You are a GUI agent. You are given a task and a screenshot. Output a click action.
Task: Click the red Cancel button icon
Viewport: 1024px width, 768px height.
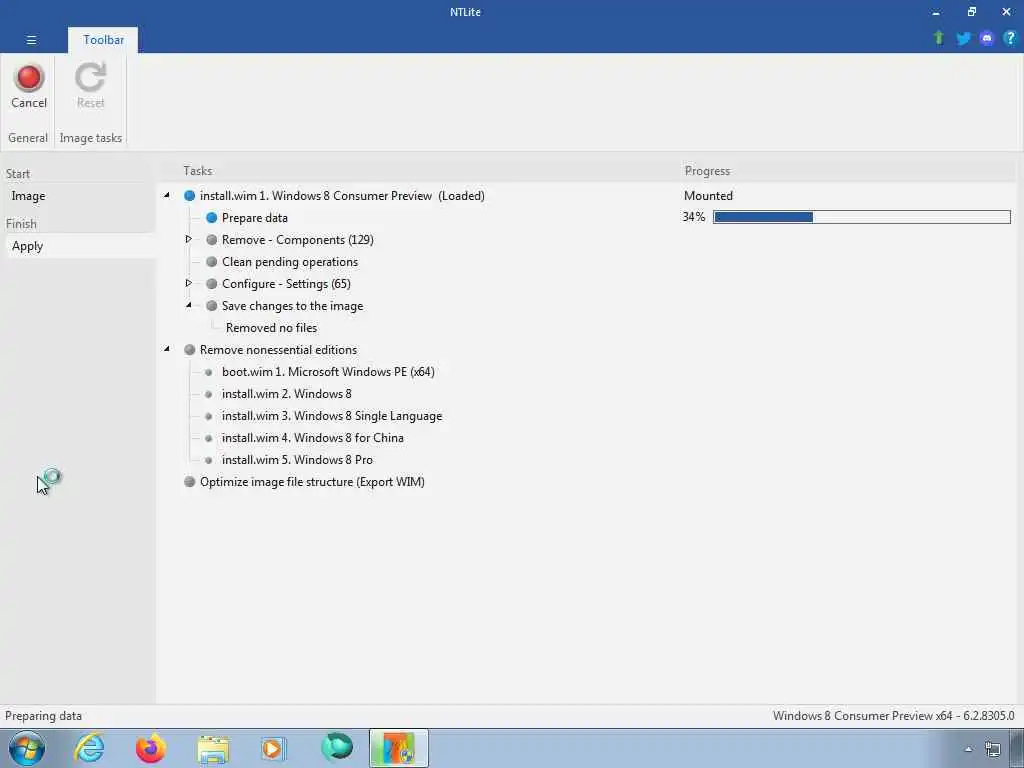(x=29, y=78)
